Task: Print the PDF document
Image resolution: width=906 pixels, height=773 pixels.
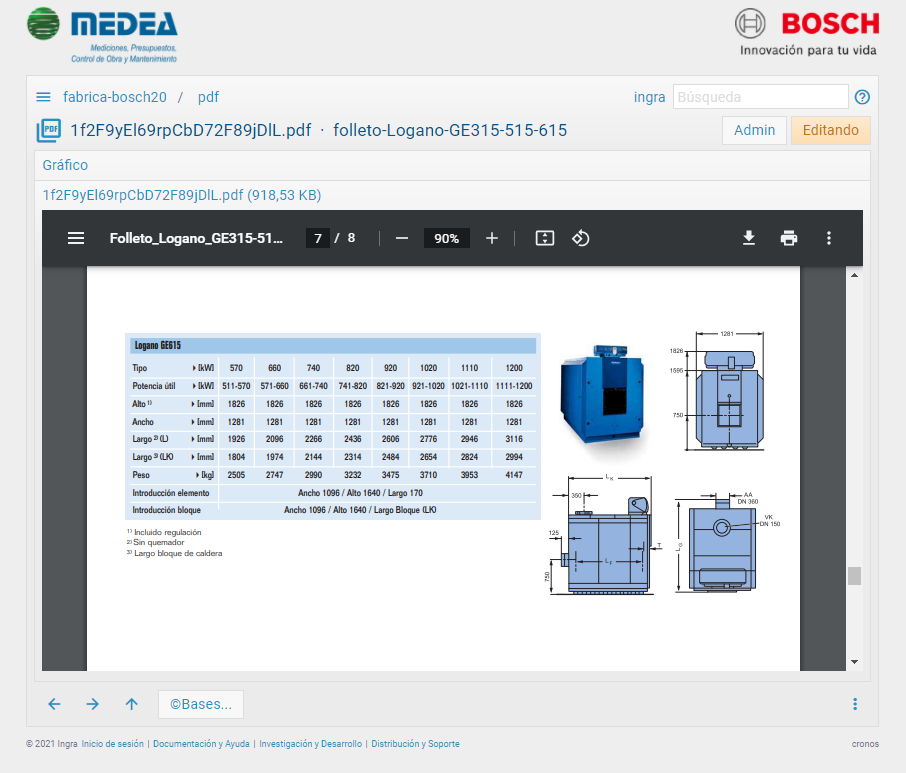Action: (x=789, y=238)
